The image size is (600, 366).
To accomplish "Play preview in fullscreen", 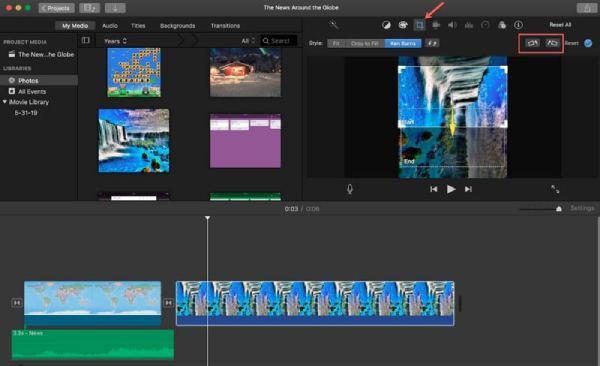I will point(555,189).
